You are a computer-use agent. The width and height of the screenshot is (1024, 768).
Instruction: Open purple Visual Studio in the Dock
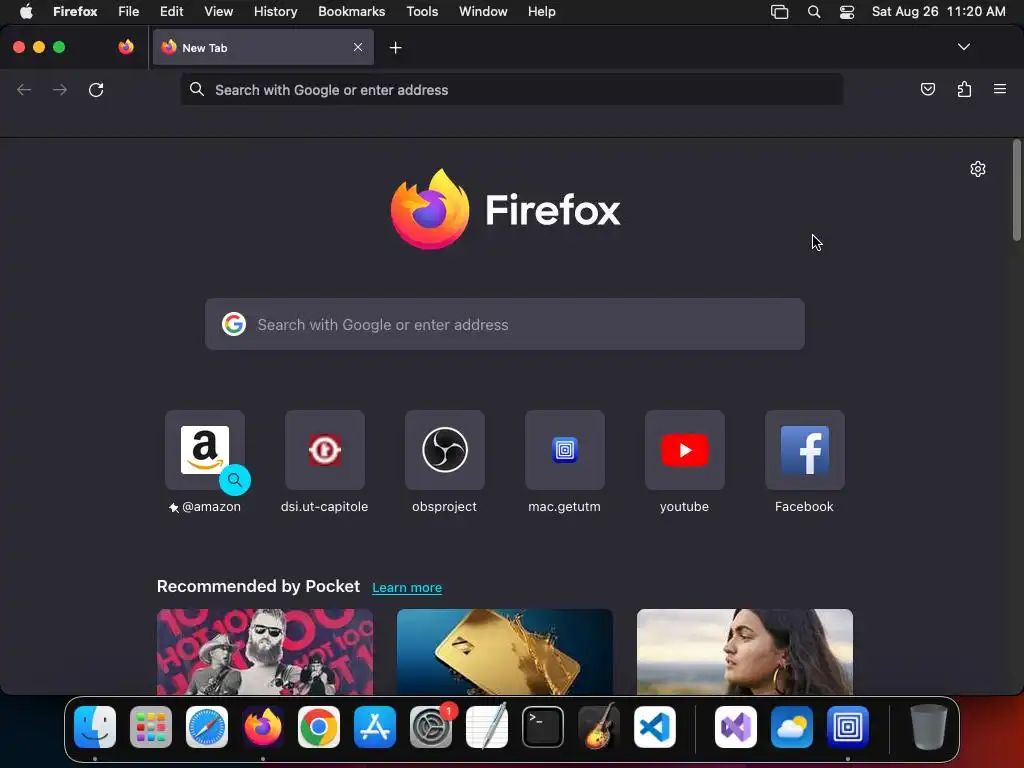click(x=736, y=727)
